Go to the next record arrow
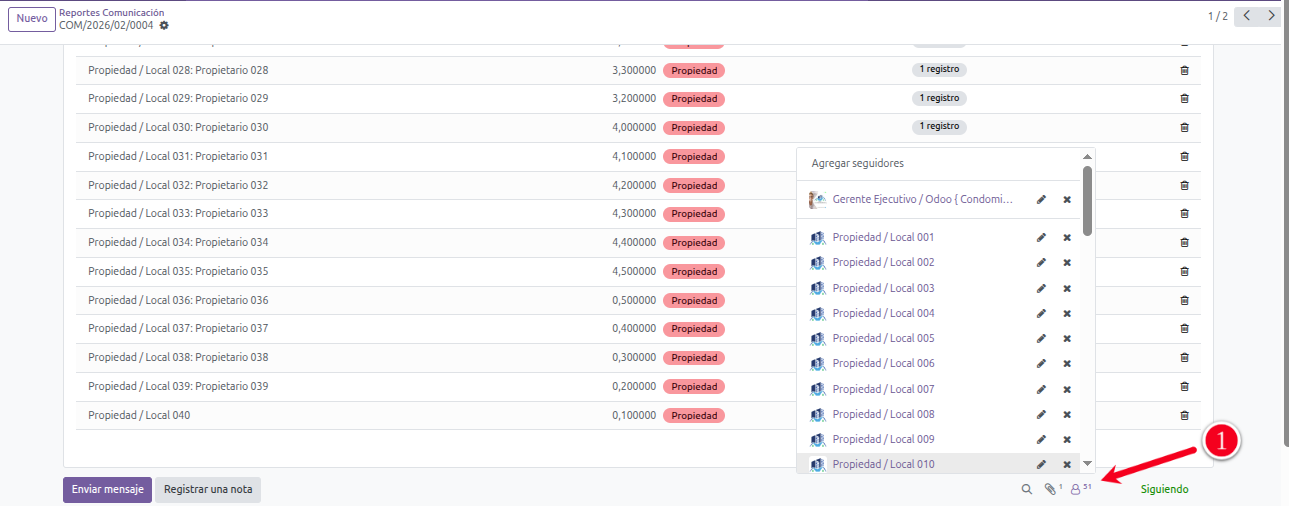This screenshot has height=506, width=1289. [1270, 16]
